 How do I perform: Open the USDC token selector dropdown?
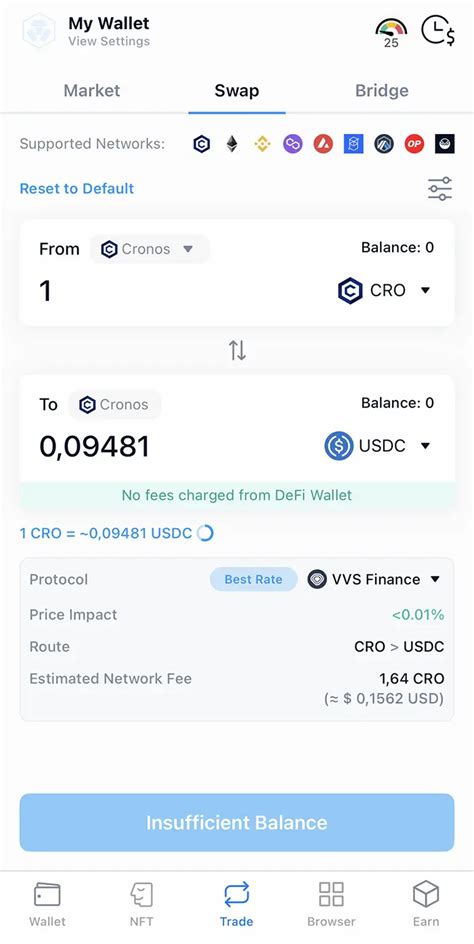[x=378, y=446]
